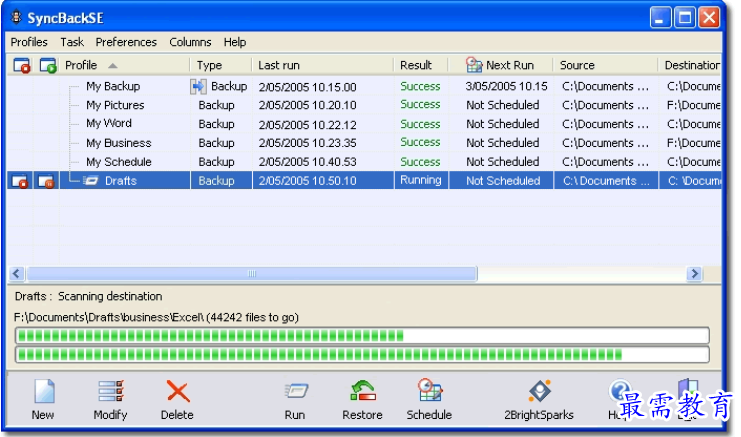Sort by the Type column header
The width and height of the screenshot is (741, 437).
pos(209,65)
